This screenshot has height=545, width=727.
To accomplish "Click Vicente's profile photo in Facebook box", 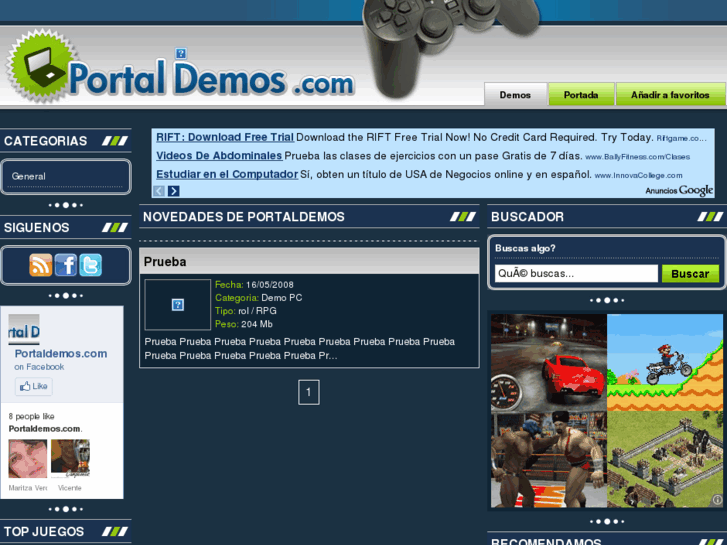I will 70,459.
